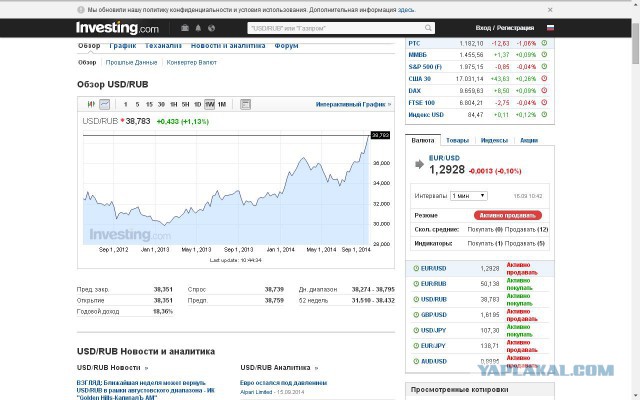Viewport: 640px width, 400px height.
Task: Set chart timeframe to 5 minutes
Action: 137,104
